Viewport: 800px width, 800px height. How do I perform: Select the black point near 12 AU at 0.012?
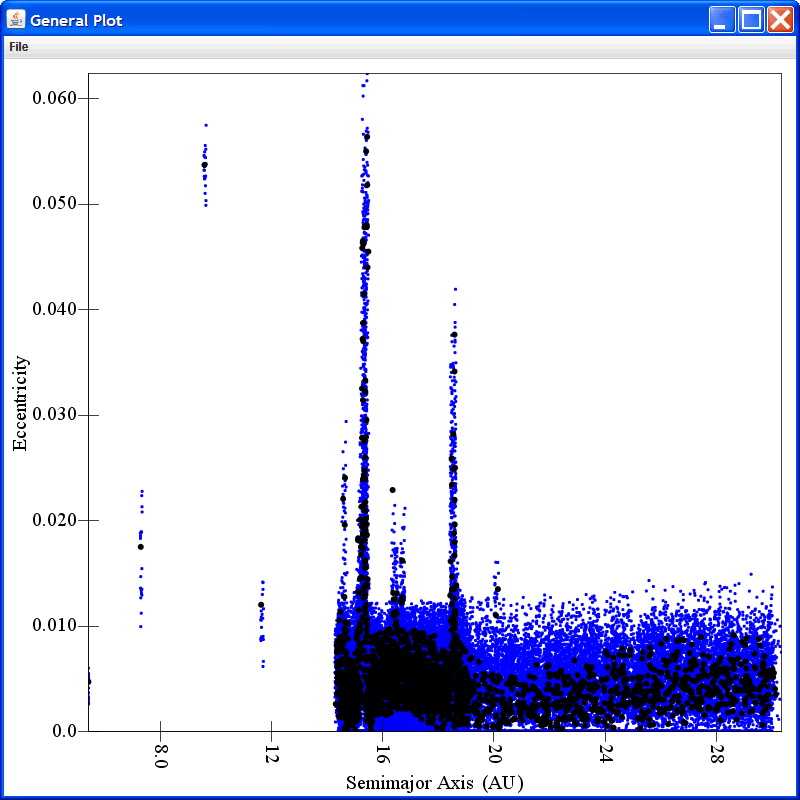[x=261, y=605]
